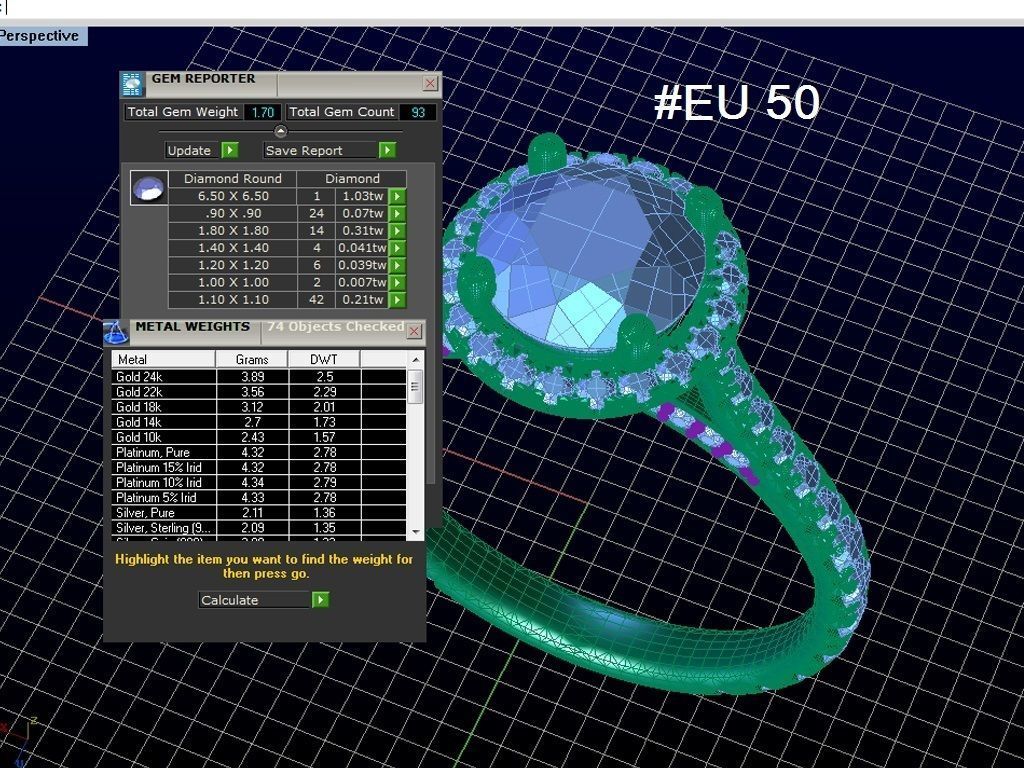Click the Diamond material column header

point(352,178)
